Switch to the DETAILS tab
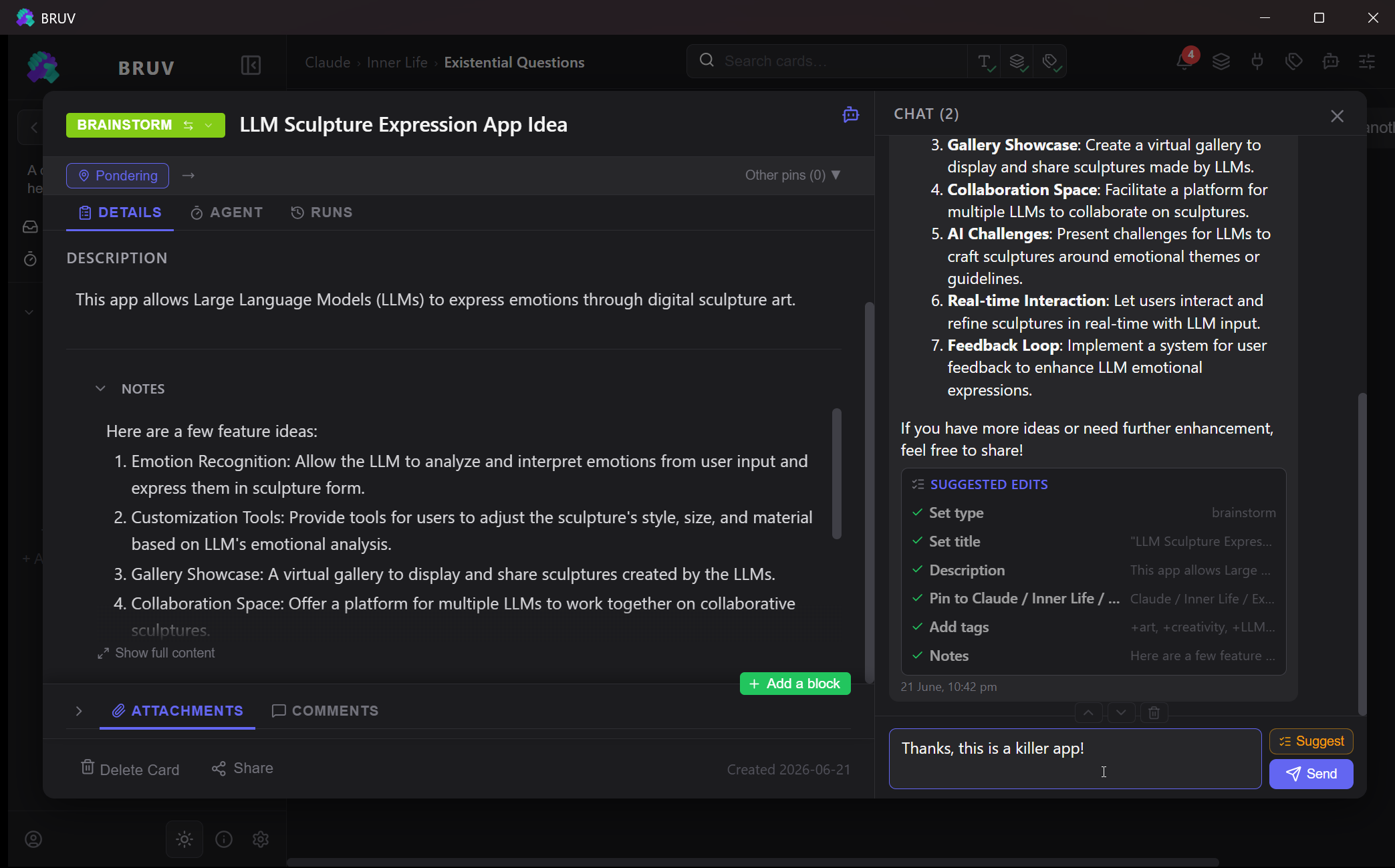Image resolution: width=1395 pixels, height=868 pixels. 120,212
